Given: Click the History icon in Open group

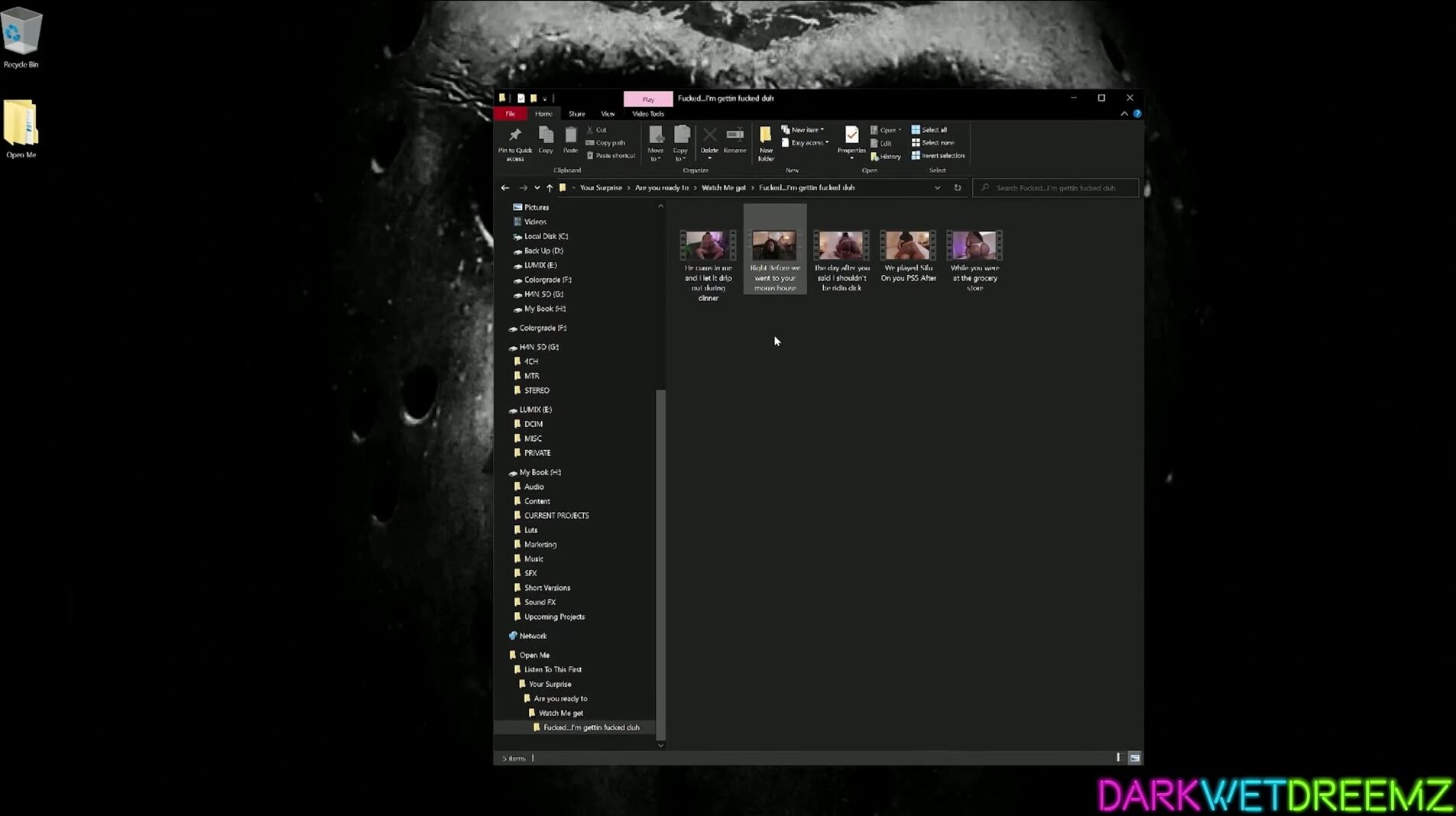Looking at the screenshot, I should tap(886, 157).
